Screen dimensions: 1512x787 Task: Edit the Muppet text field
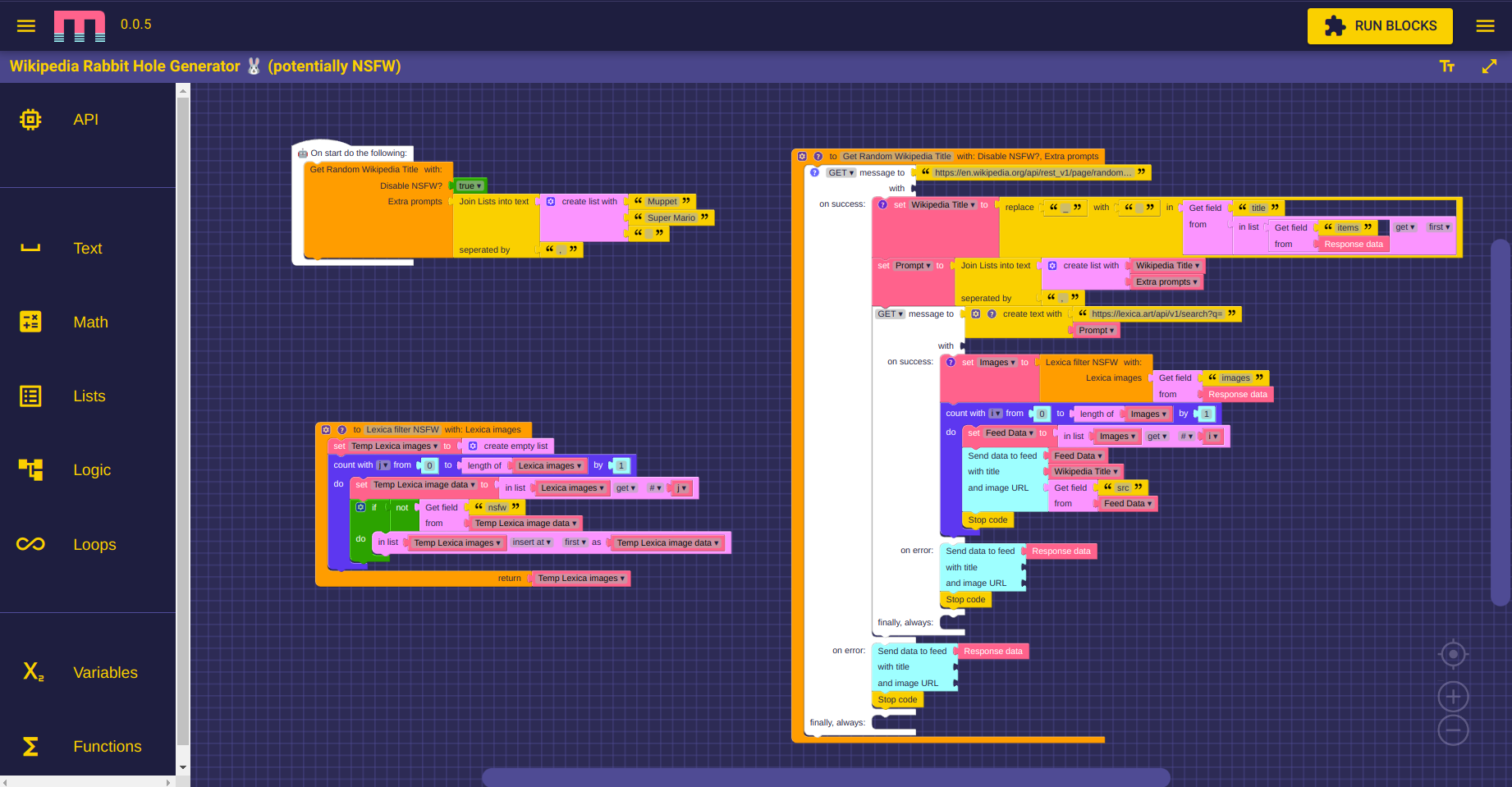[662, 201]
